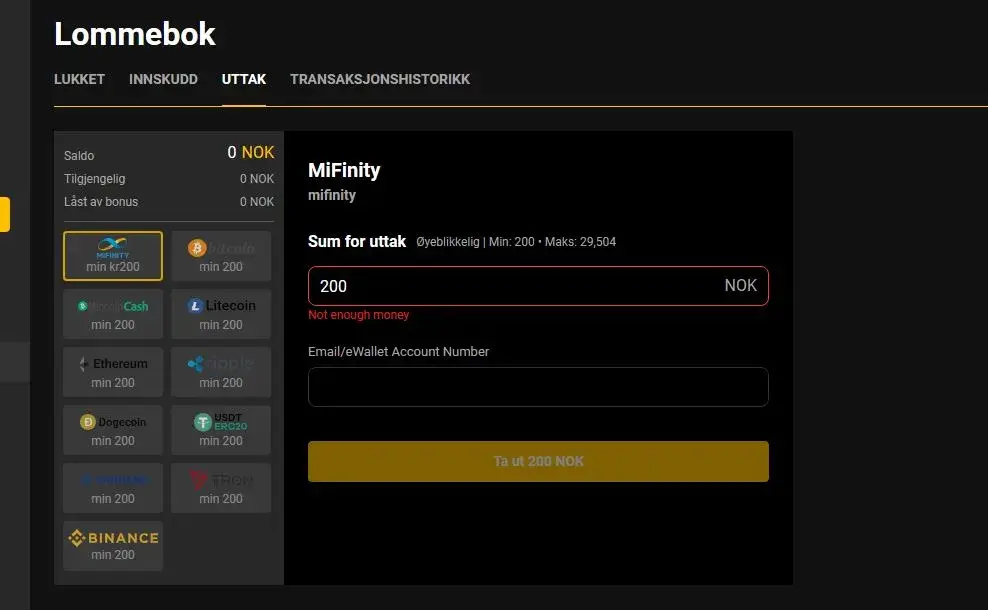
Task: Click the lowercase 'mifinity' subtitle
Action: [332, 195]
